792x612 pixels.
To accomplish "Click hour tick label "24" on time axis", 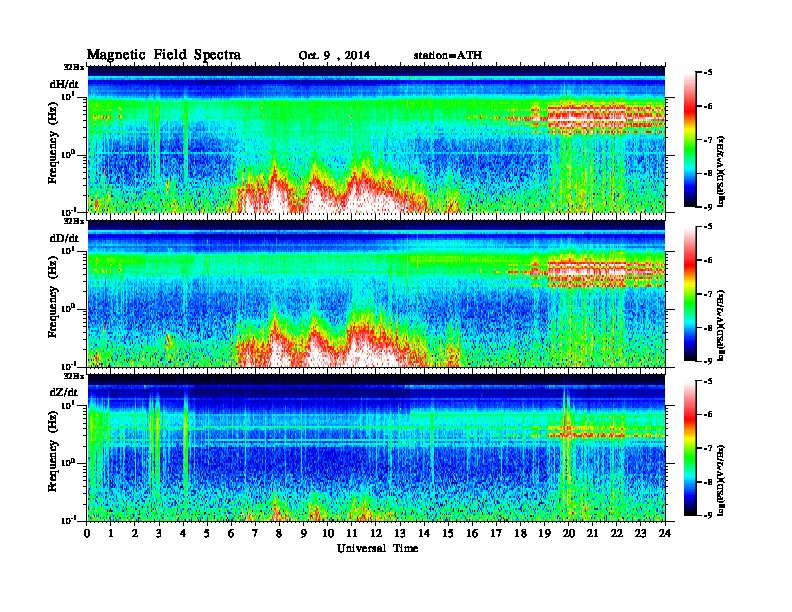I will pyautogui.click(x=665, y=534).
